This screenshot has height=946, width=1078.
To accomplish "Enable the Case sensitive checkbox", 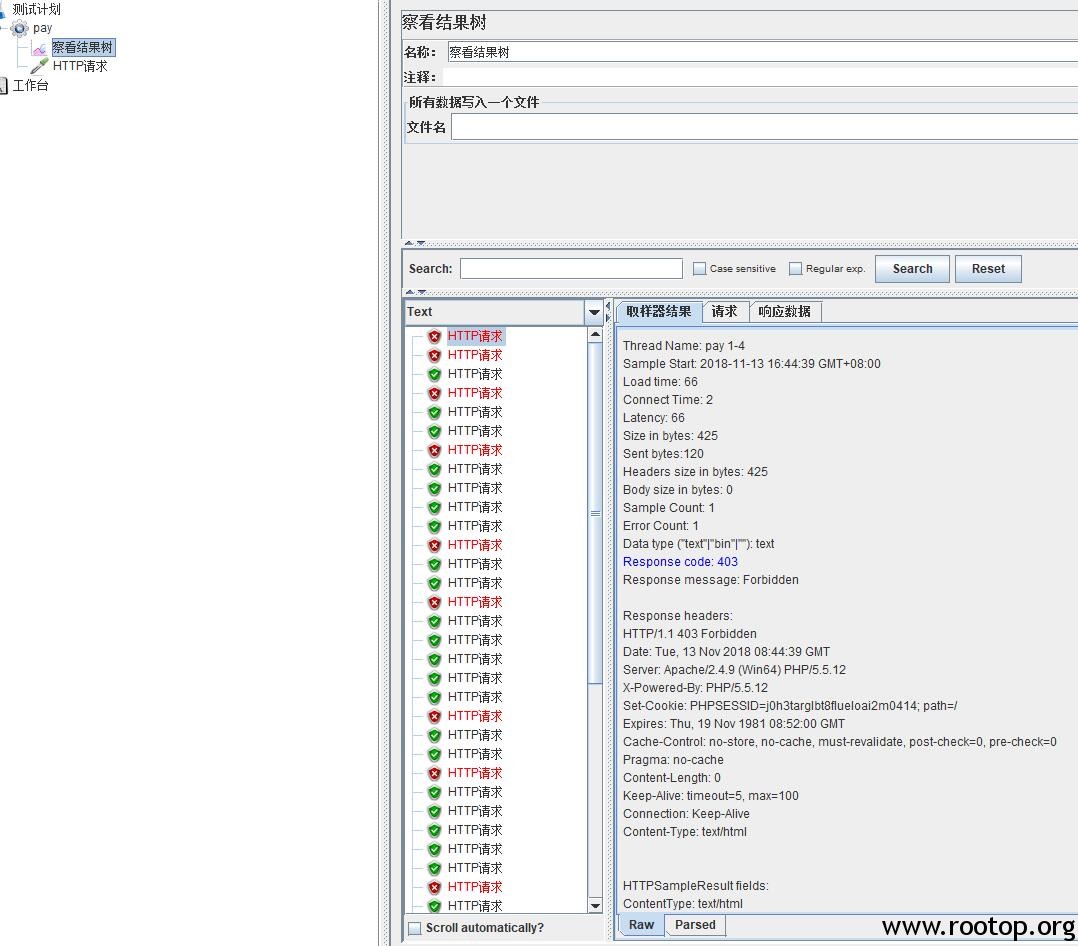I will pyautogui.click(x=700, y=269).
